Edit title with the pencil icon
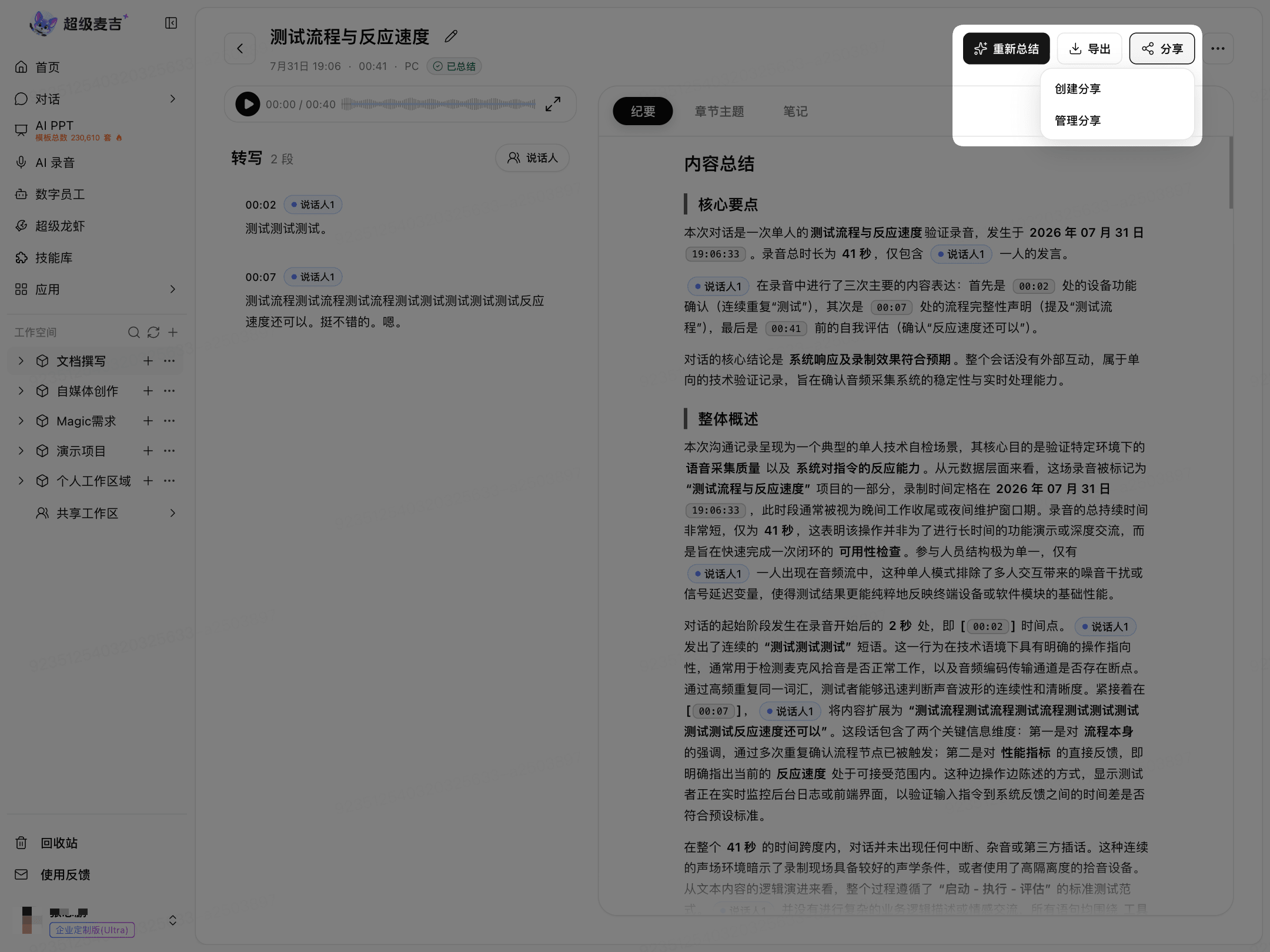1270x952 pixels. pos(451,36)
